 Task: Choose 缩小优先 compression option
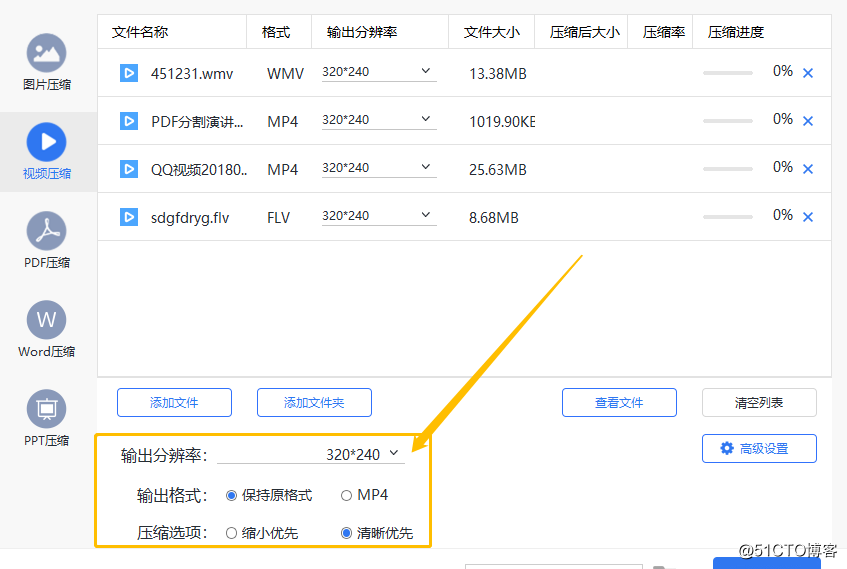coord(231,533)
